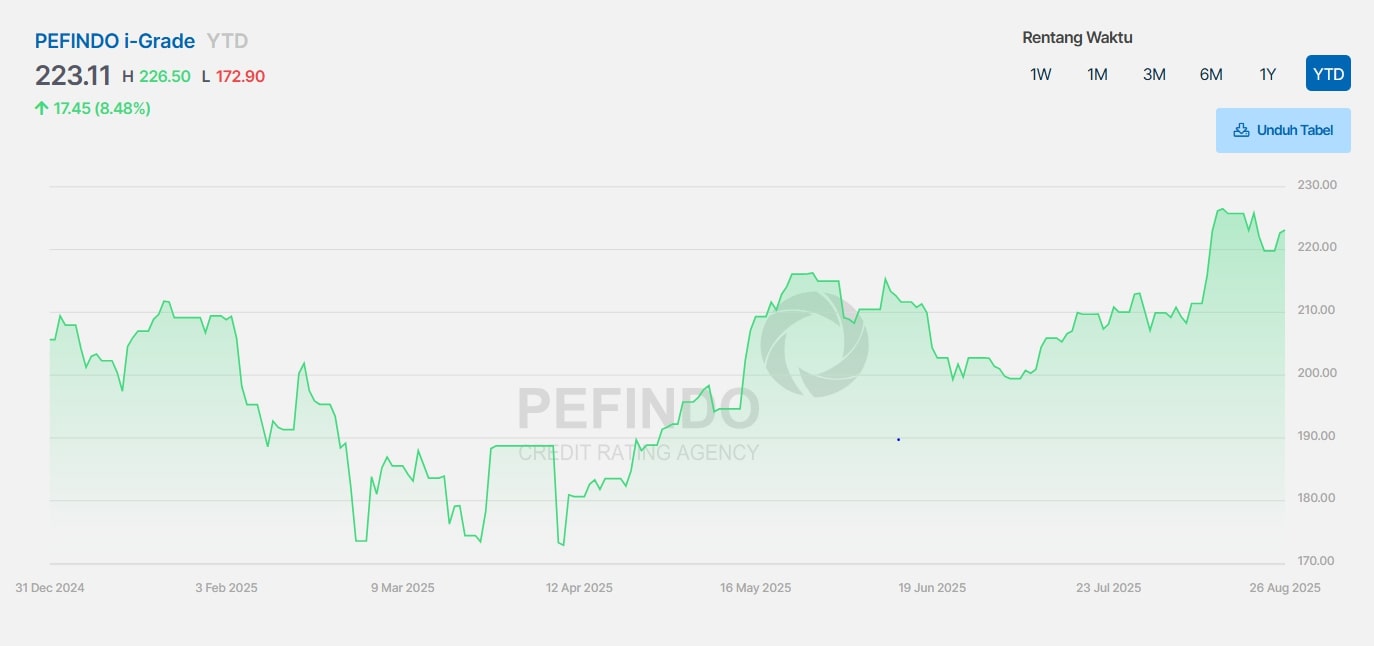Click the 9 Mar 2025 axis date
The height and width of the screenshot is (646, 1374).
(403, 588)
